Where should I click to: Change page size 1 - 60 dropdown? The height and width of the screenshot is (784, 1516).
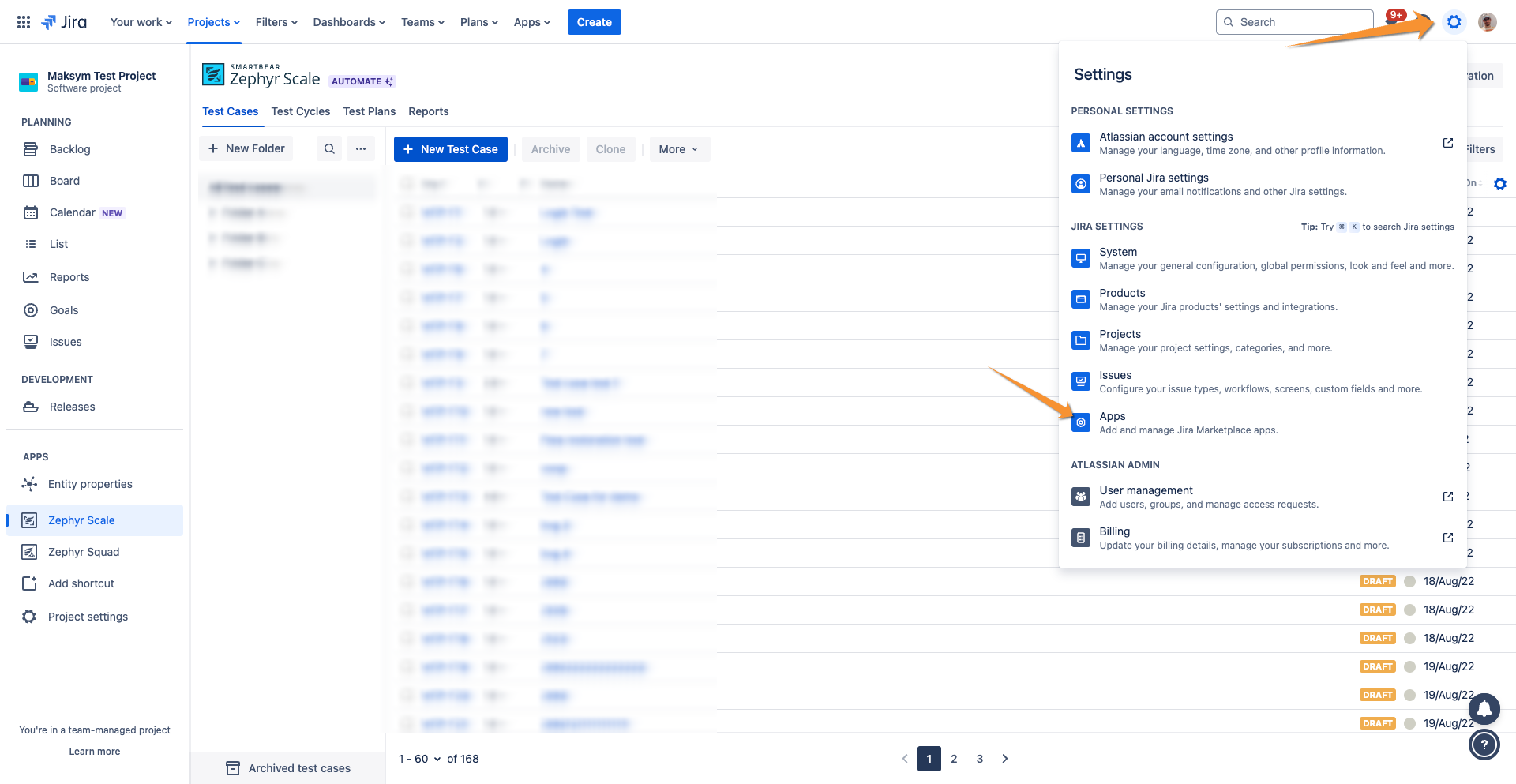coord(420,759)
